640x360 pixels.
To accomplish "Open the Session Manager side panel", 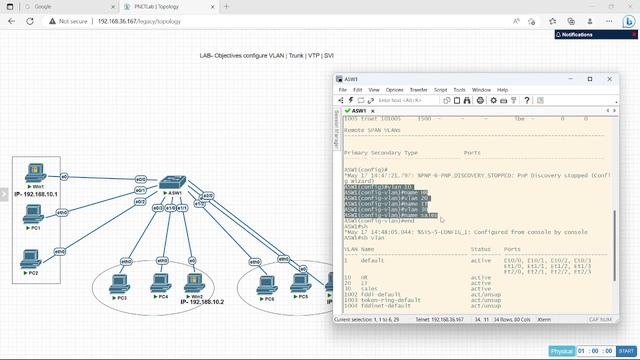I will coord(337,130).
